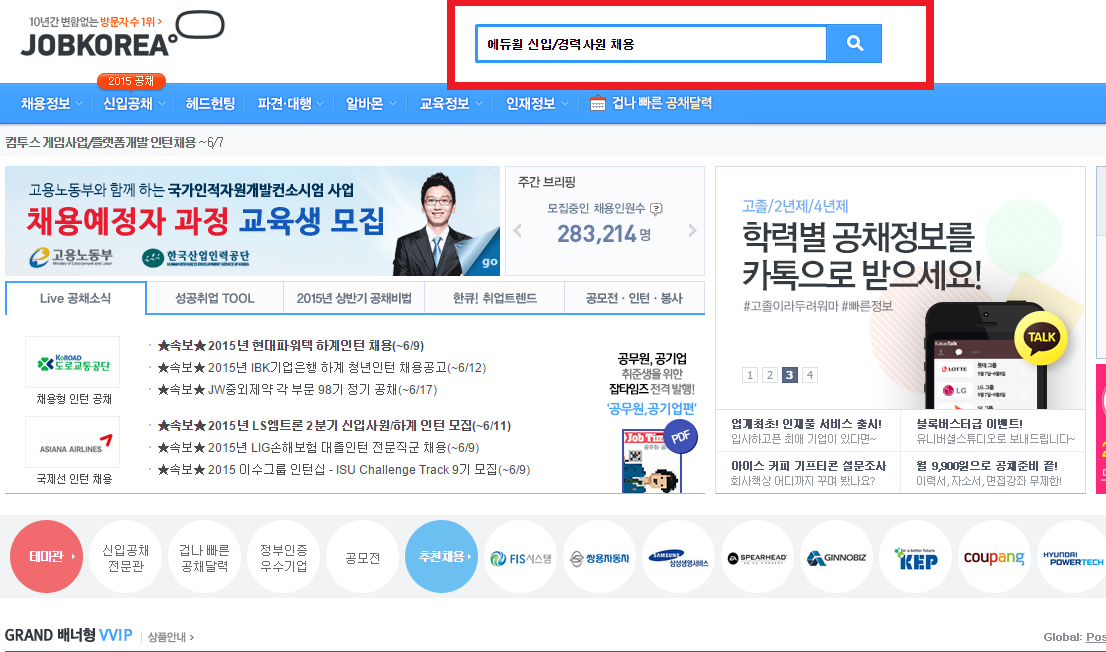Screen dimensions: 1106x652
Task: Select the highlighted banner slide 3
Action: click(x=790, y=375)
